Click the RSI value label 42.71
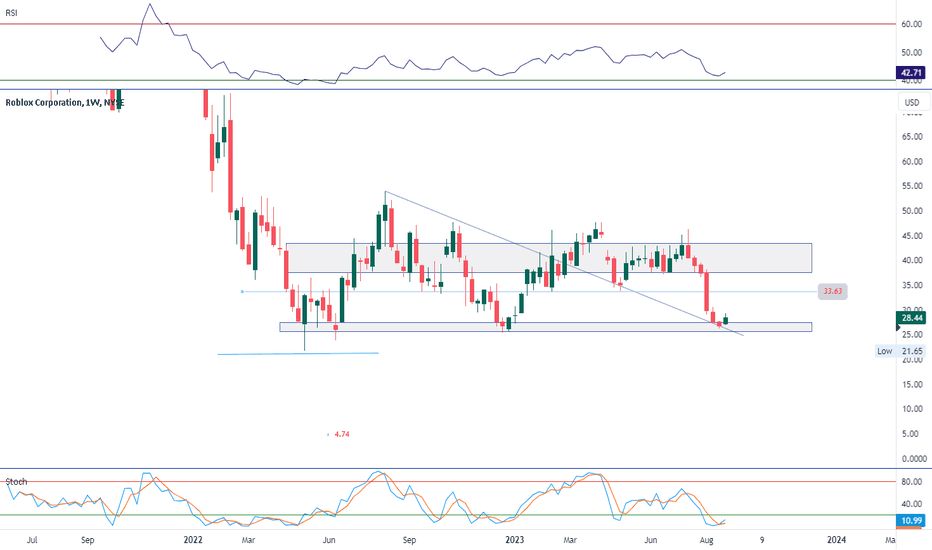The image size is (932, 550). tap(912, 73)
